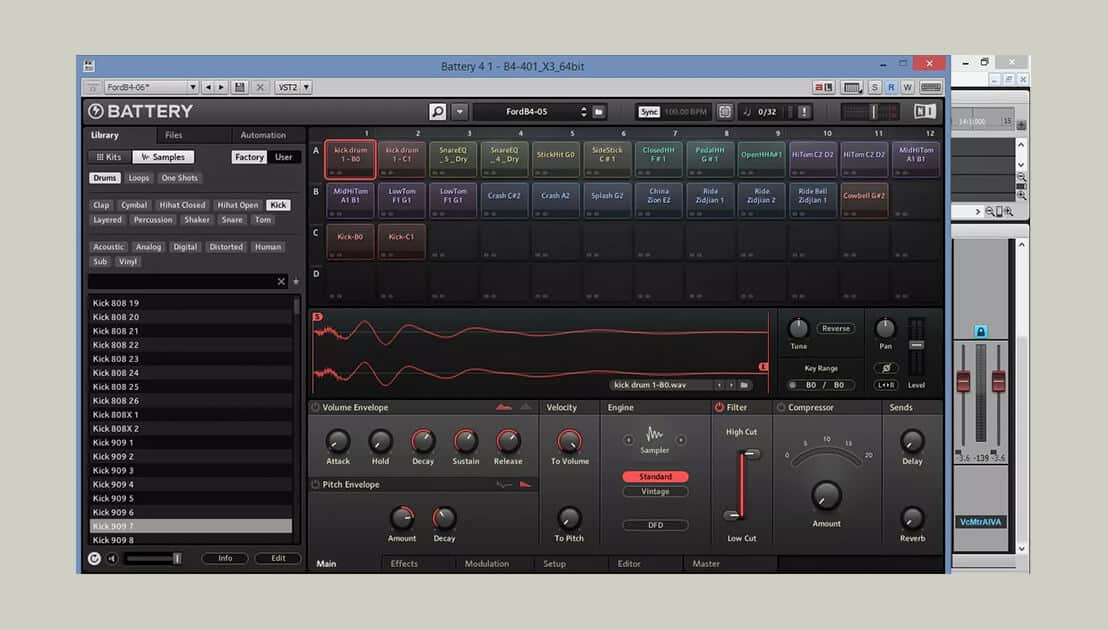This screenshot has height=630, width=1108.
Task: Click the sample folder icon in waveform
Action: click(745, 385)
